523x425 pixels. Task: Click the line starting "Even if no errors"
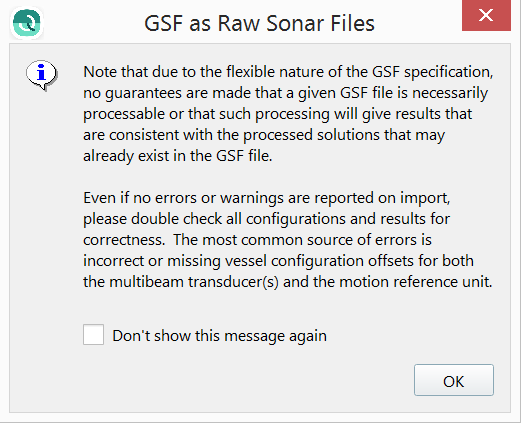[x=267, y=198]
